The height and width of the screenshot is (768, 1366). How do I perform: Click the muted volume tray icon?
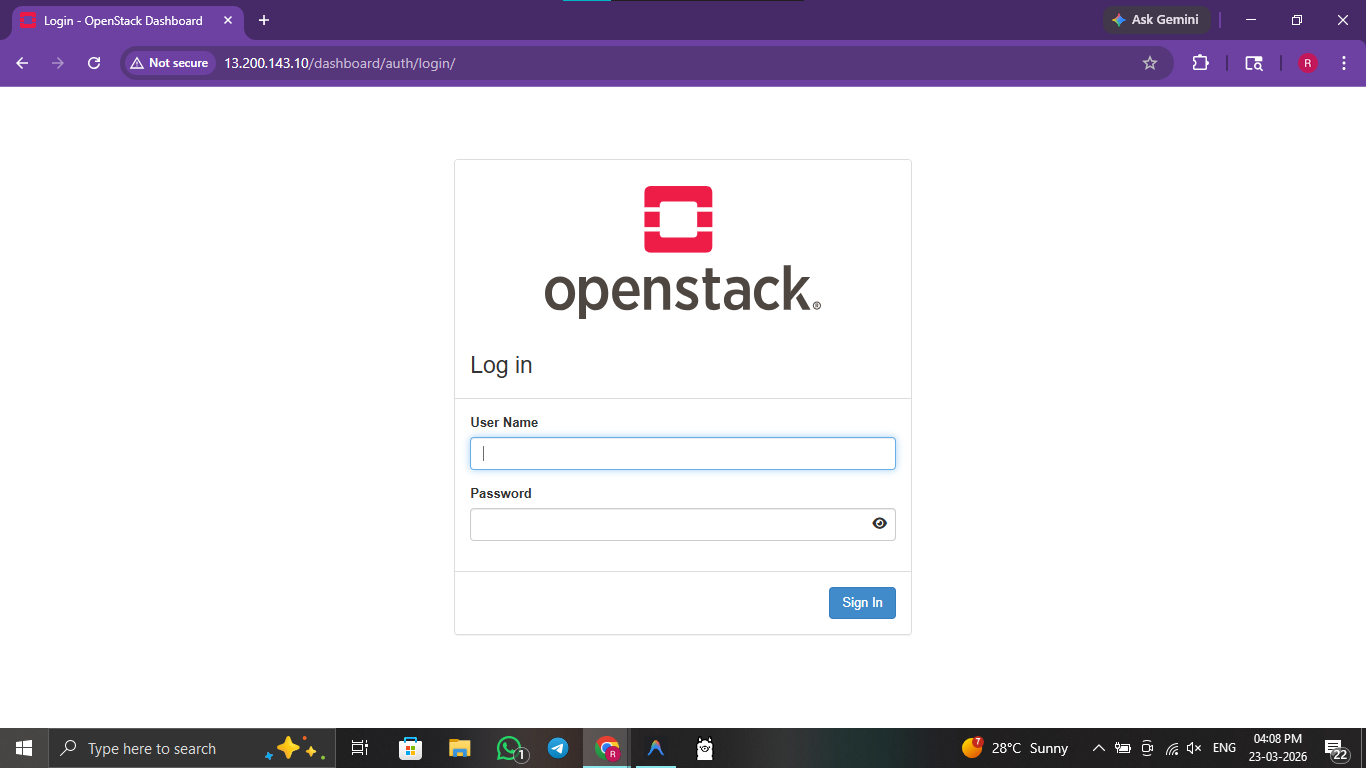[1194, 748]
